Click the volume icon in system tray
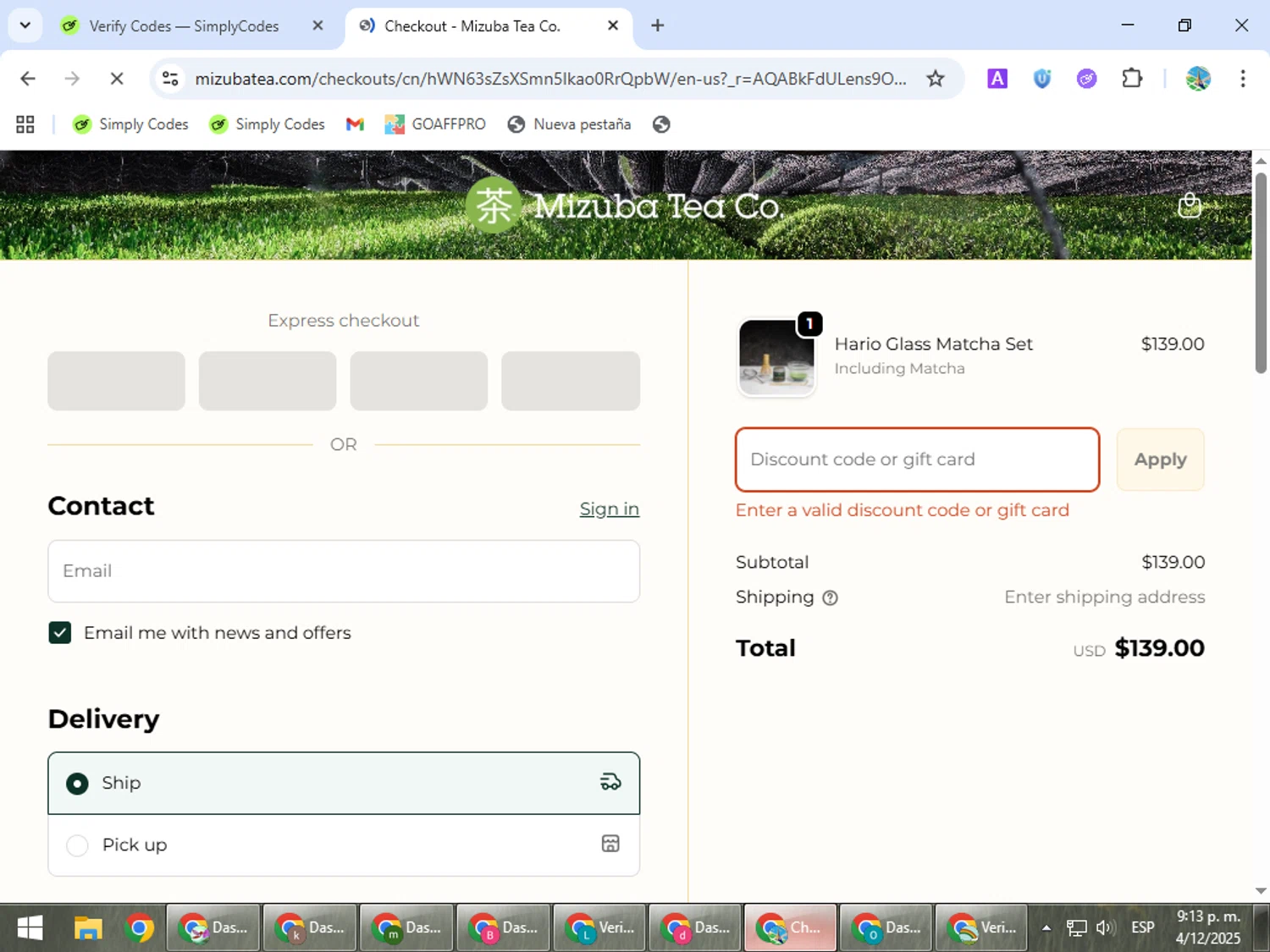The image size is (1270, 952). [x=1104, y=928]
